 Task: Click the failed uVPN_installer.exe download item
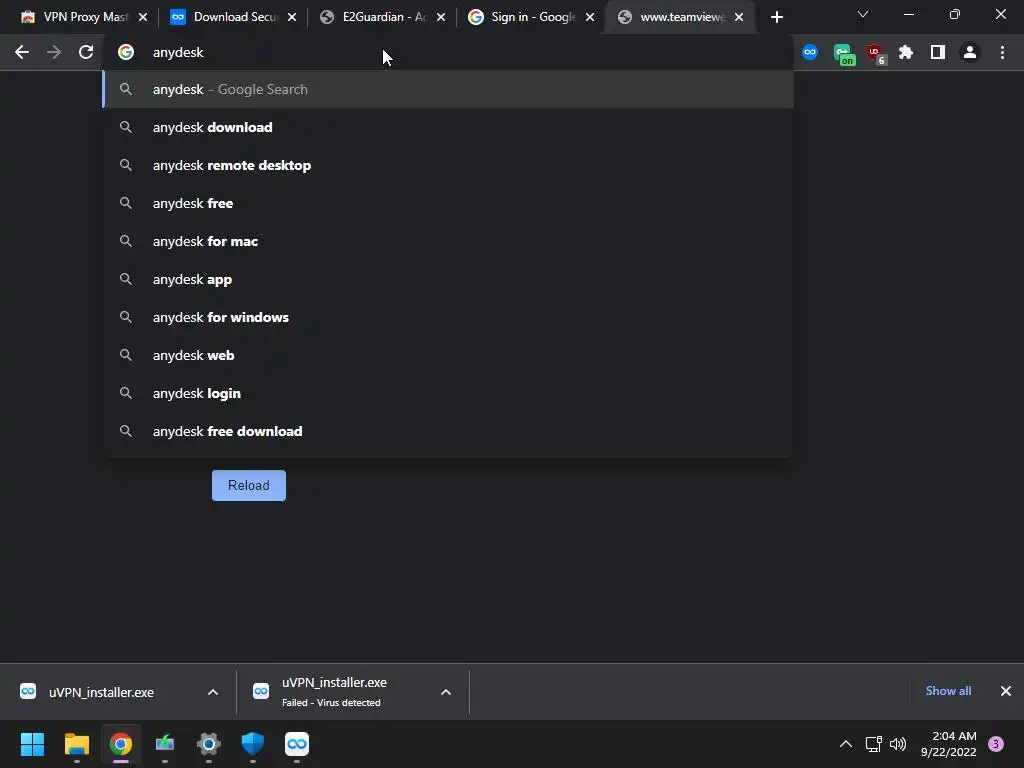[333, 692]
